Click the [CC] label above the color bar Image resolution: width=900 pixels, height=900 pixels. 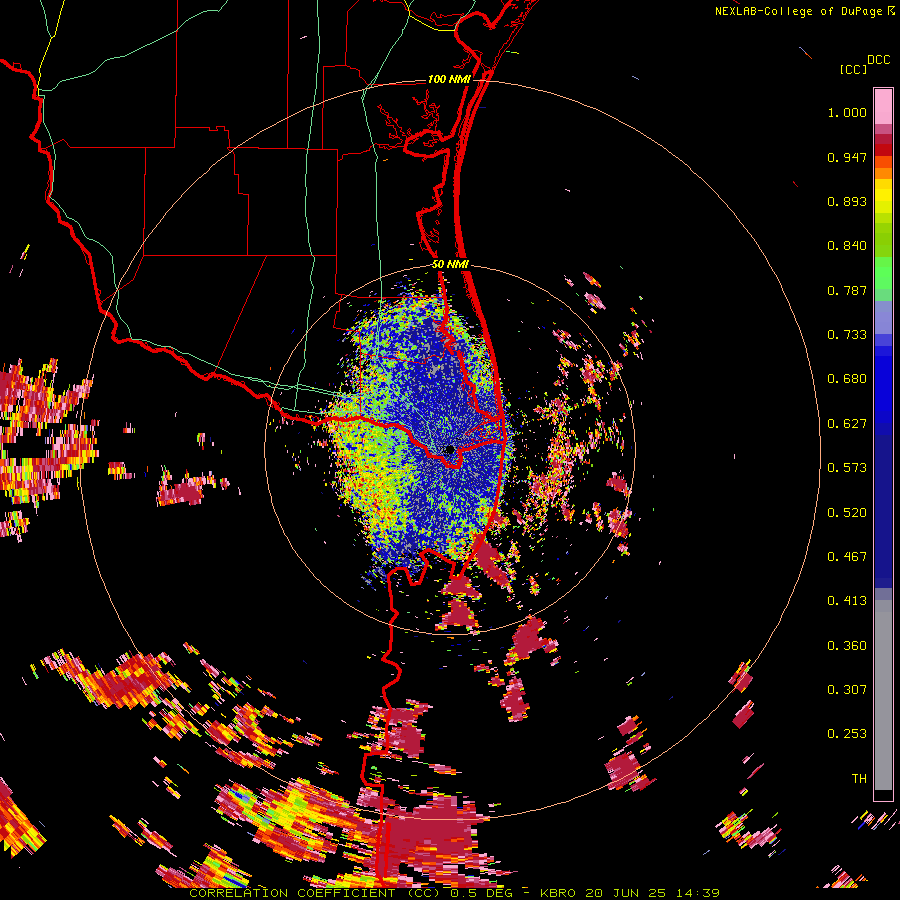(853, 69)
